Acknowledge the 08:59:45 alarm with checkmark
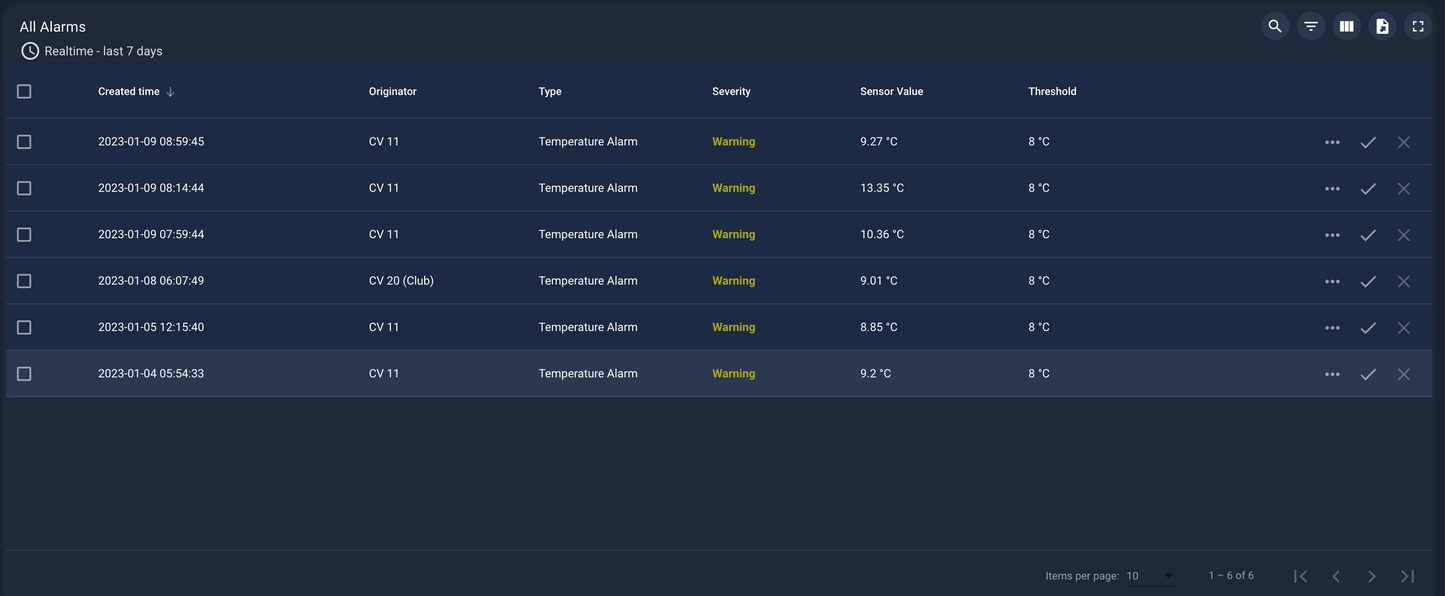 click(1368, 142)
